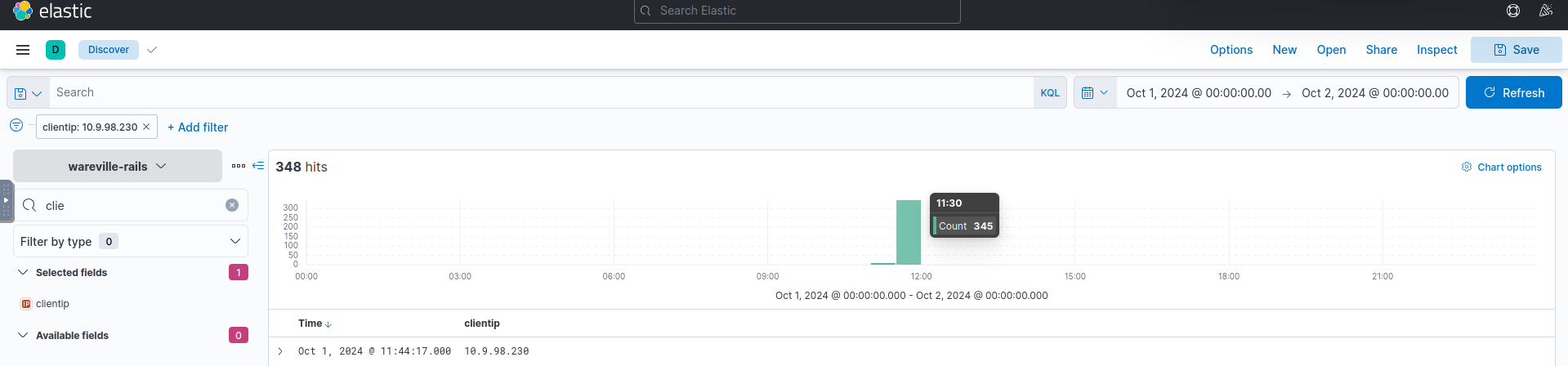1568x366 pixels.
Task: Open the wareville-rails index pattern dropdown
Action: (x=118, y=167)
